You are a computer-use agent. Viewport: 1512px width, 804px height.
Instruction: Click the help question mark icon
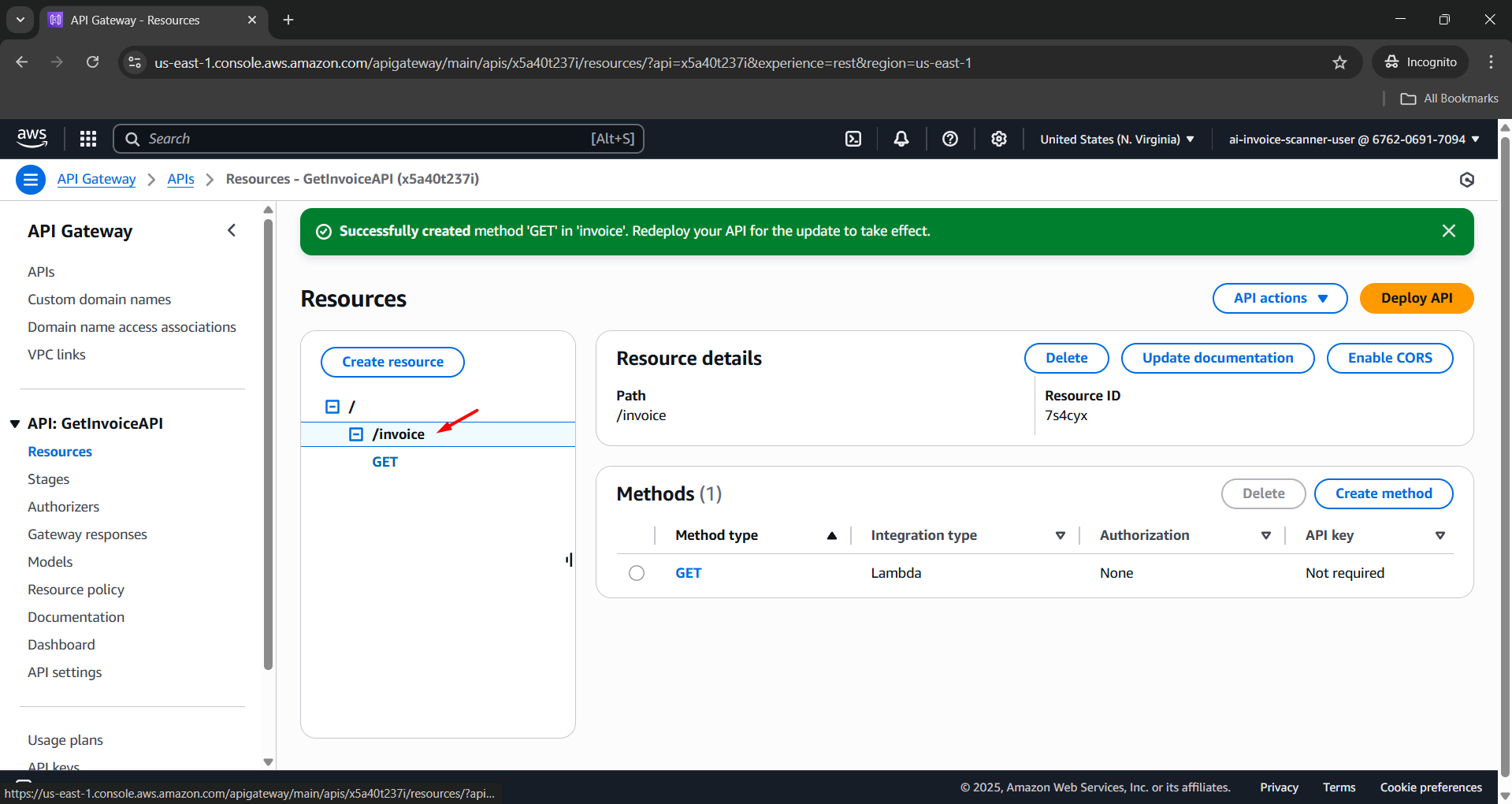click(950, 139)
